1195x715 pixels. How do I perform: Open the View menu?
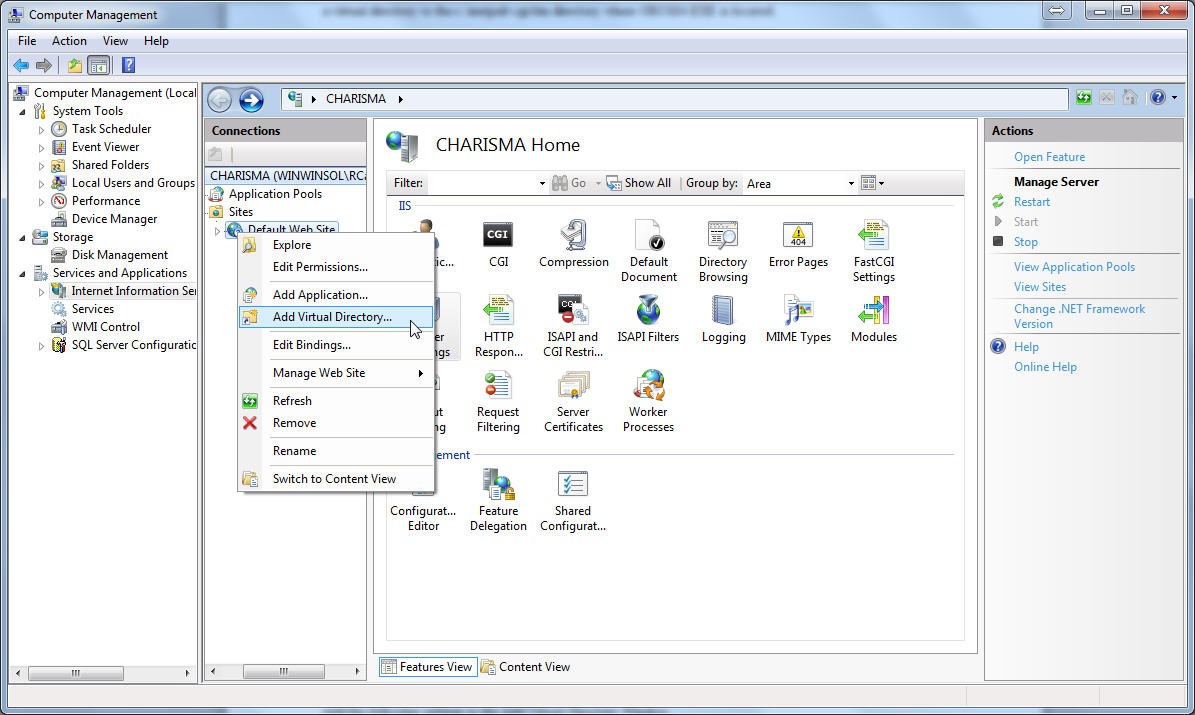click(x=115, y=41)
